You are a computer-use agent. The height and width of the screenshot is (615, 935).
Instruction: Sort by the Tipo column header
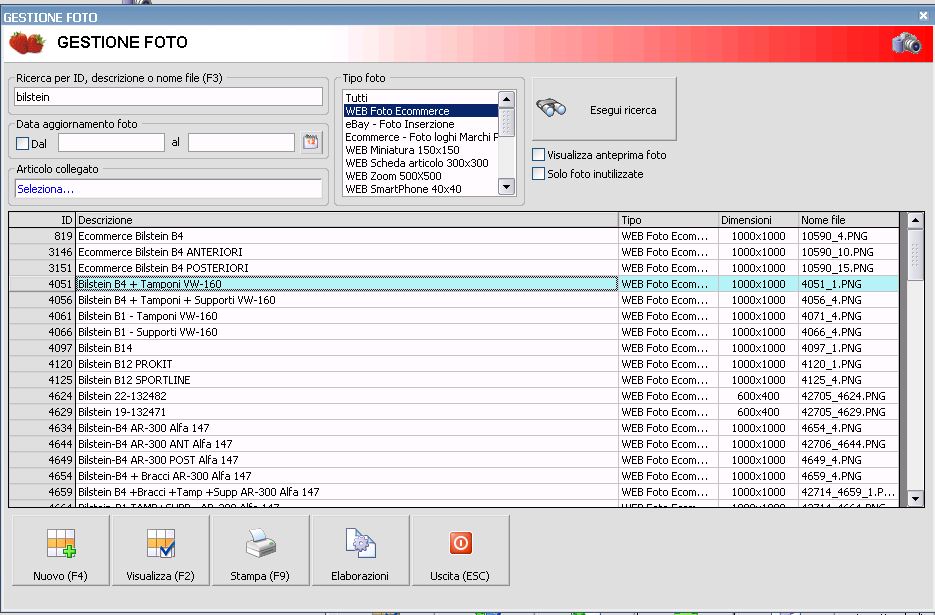point(668,220)
